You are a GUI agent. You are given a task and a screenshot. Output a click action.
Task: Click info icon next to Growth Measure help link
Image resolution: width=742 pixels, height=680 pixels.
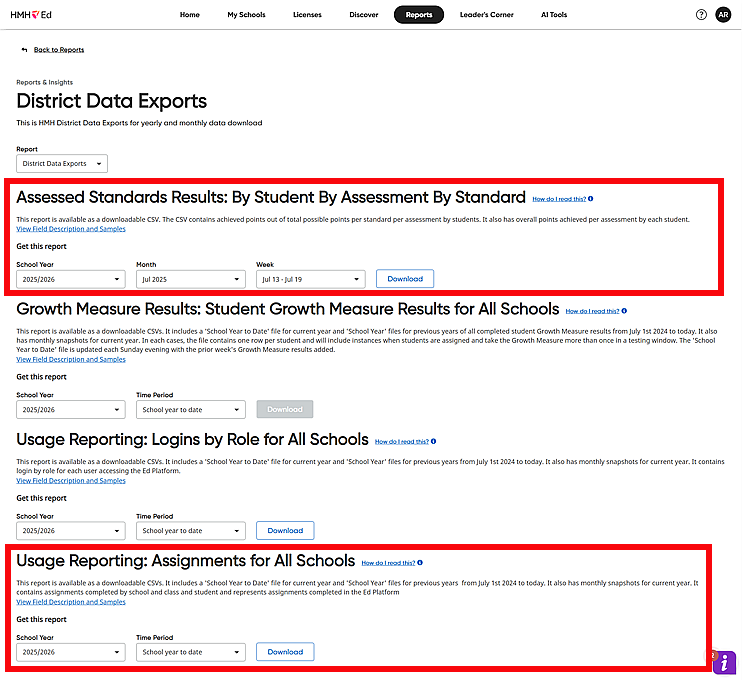624,311
